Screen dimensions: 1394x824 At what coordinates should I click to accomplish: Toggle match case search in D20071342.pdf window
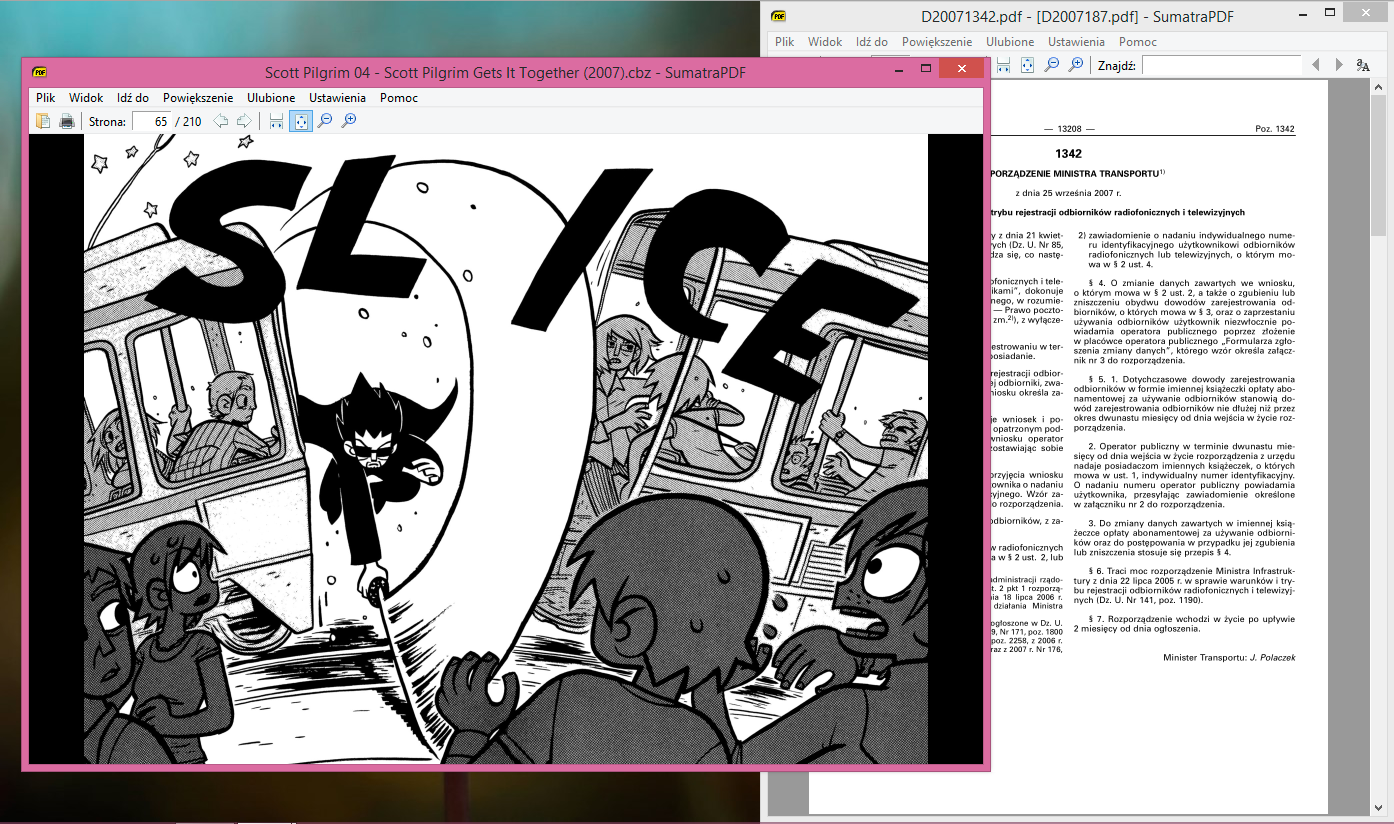tap(1363, 65)
